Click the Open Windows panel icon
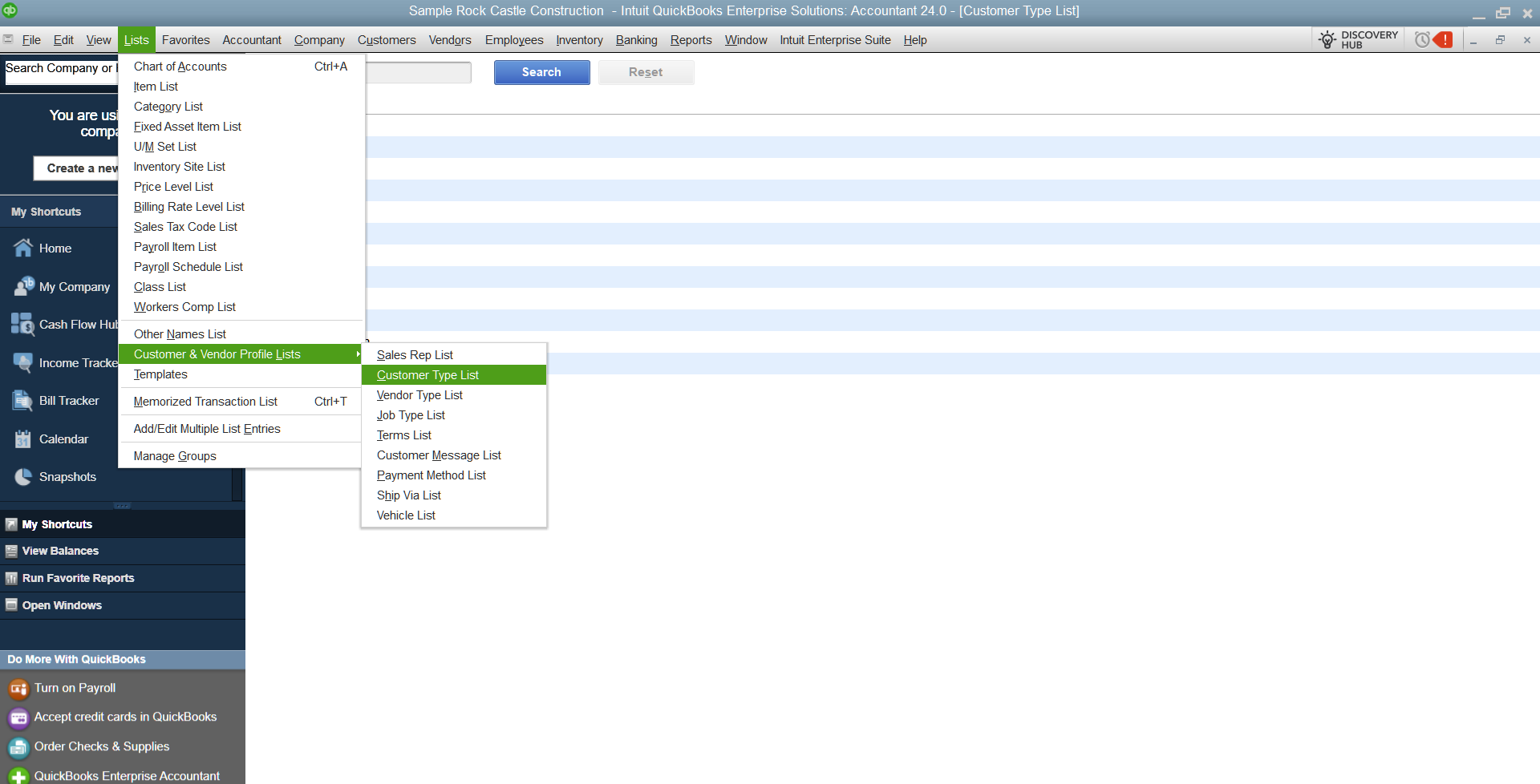Viewport: 1540px width, 784px height. (11, 605)
